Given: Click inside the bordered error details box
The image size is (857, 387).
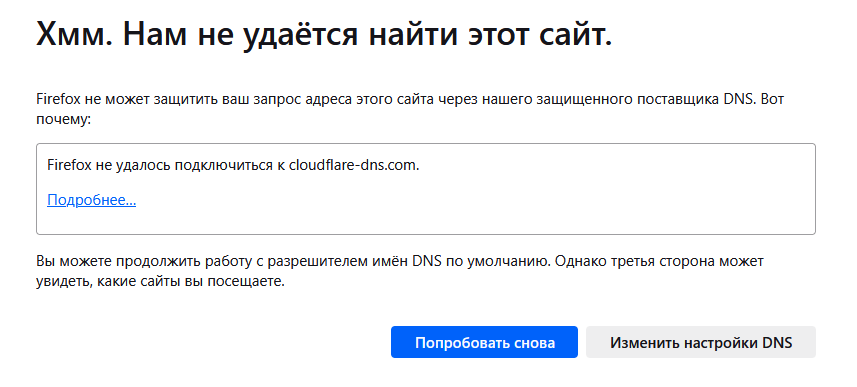Looking at the screenshot, I should pos(426,189).
